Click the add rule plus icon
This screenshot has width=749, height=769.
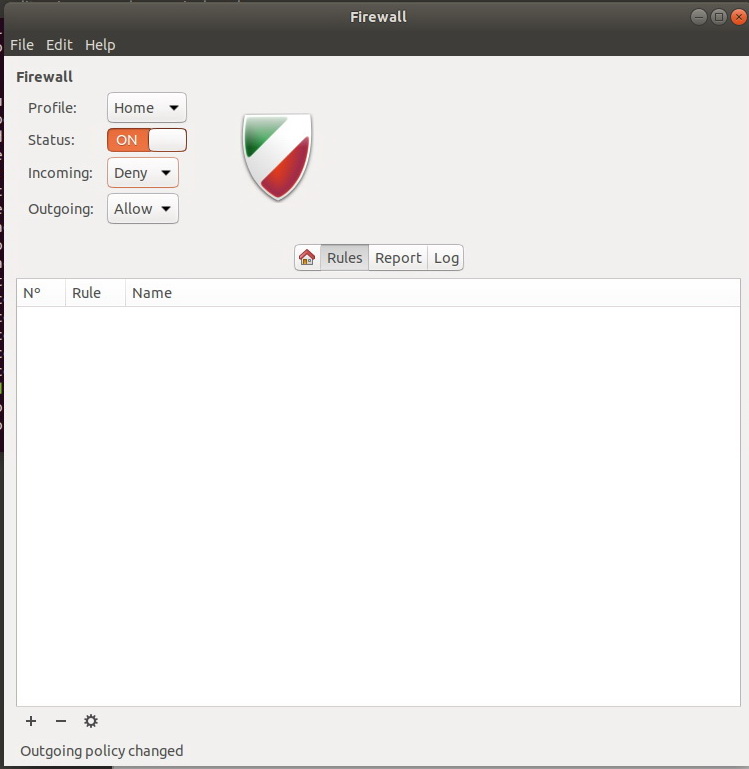point(31,721)
